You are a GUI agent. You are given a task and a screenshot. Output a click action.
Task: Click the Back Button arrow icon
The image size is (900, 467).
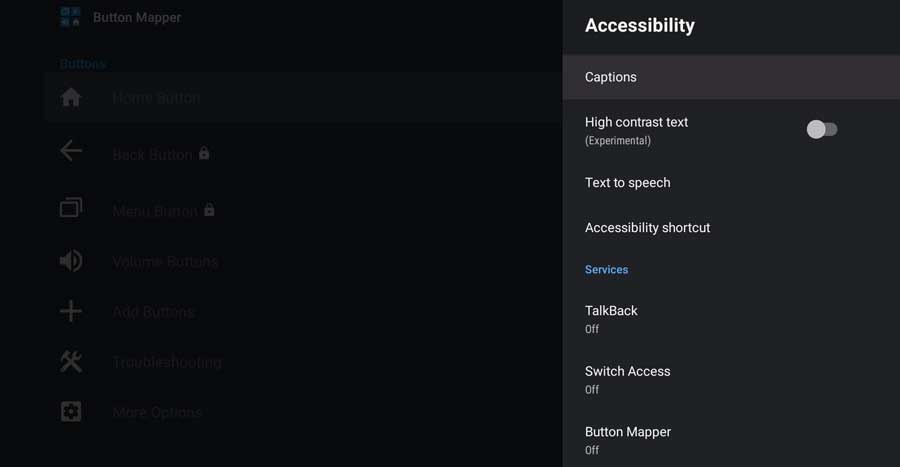(71, 151)
